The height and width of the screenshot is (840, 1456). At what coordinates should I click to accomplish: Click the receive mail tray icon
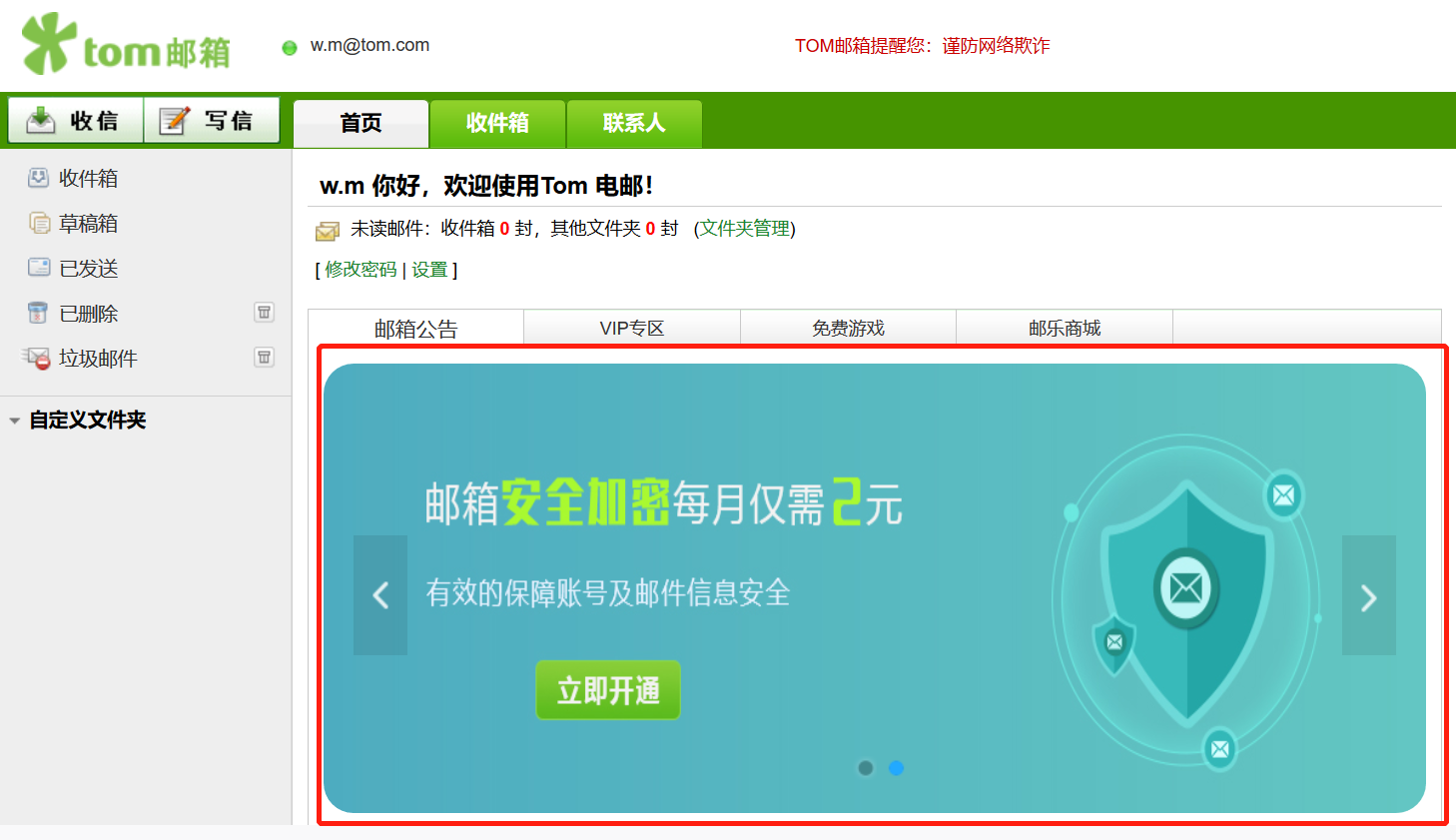pos(41,120)
